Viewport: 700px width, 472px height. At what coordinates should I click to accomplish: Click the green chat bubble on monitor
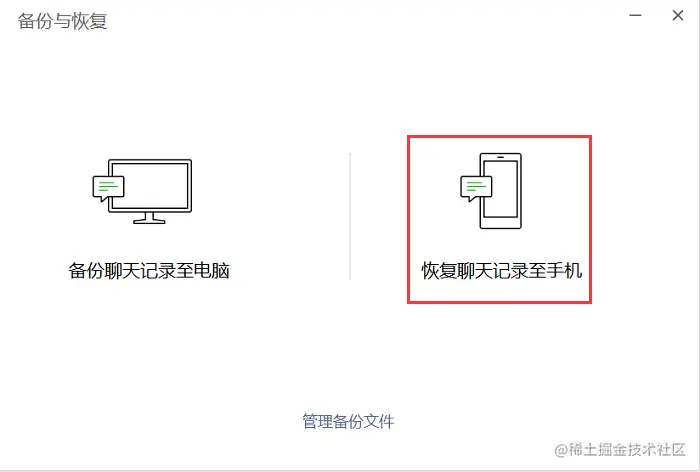(108, 188)
